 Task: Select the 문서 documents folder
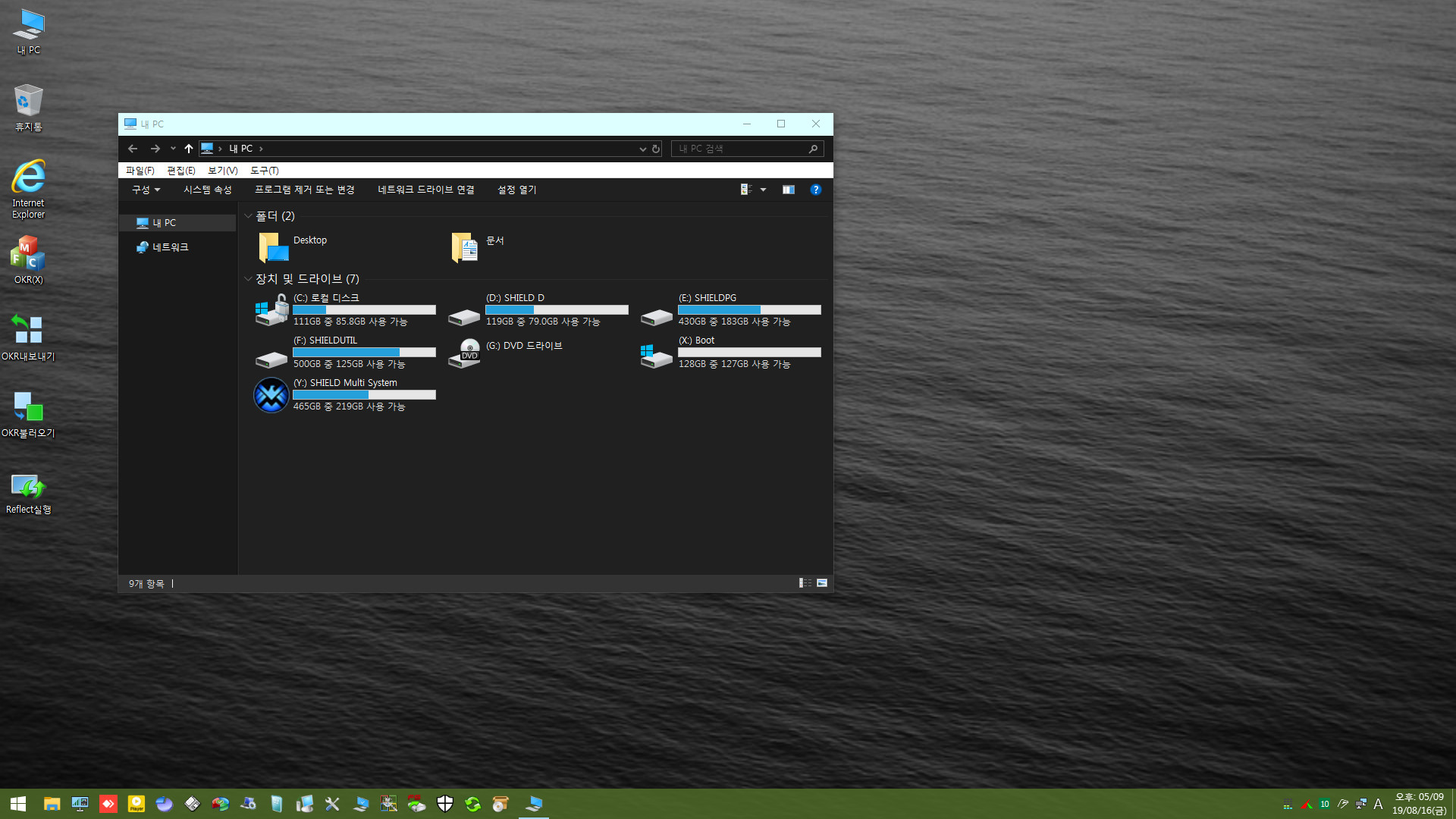pyautogui.click(x=478, y=247)
